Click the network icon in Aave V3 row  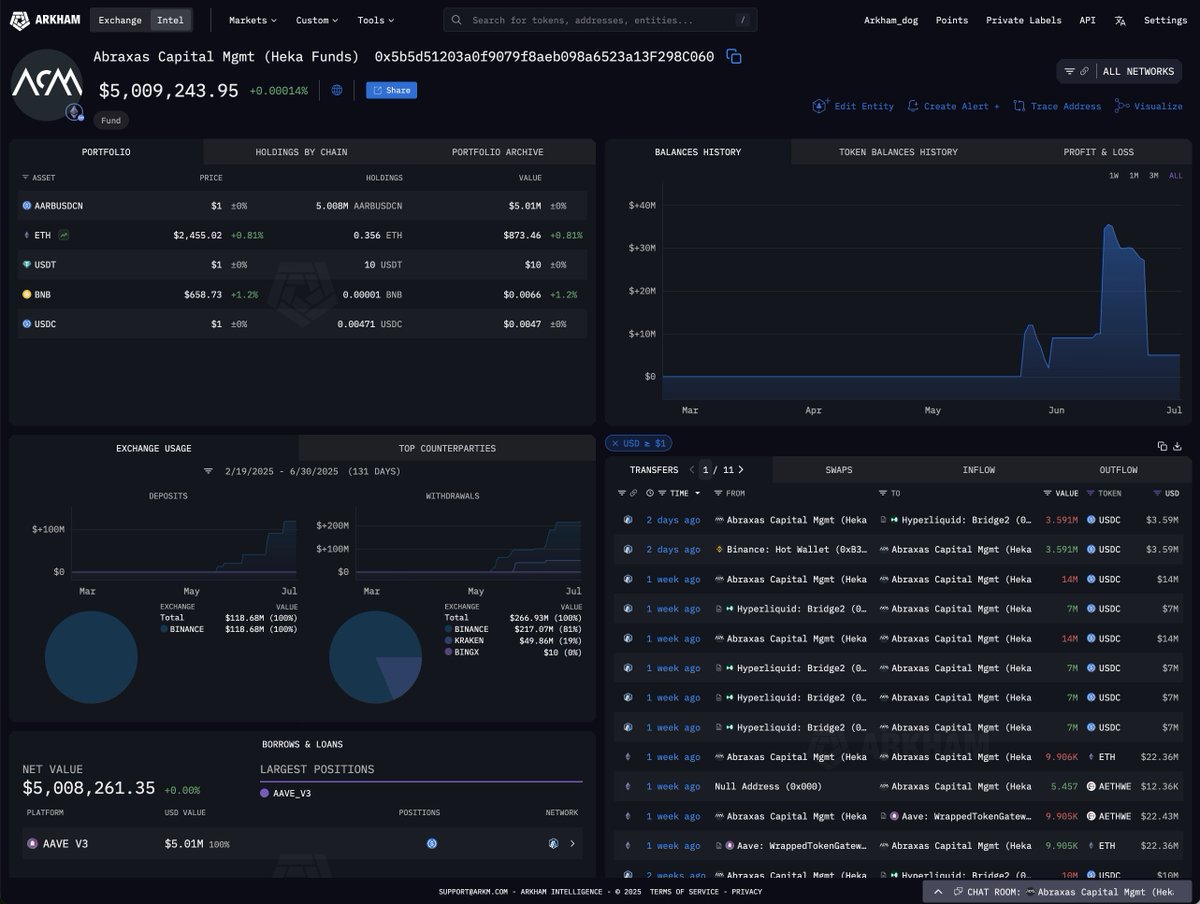pyautogui.click(x=553, y=844)
